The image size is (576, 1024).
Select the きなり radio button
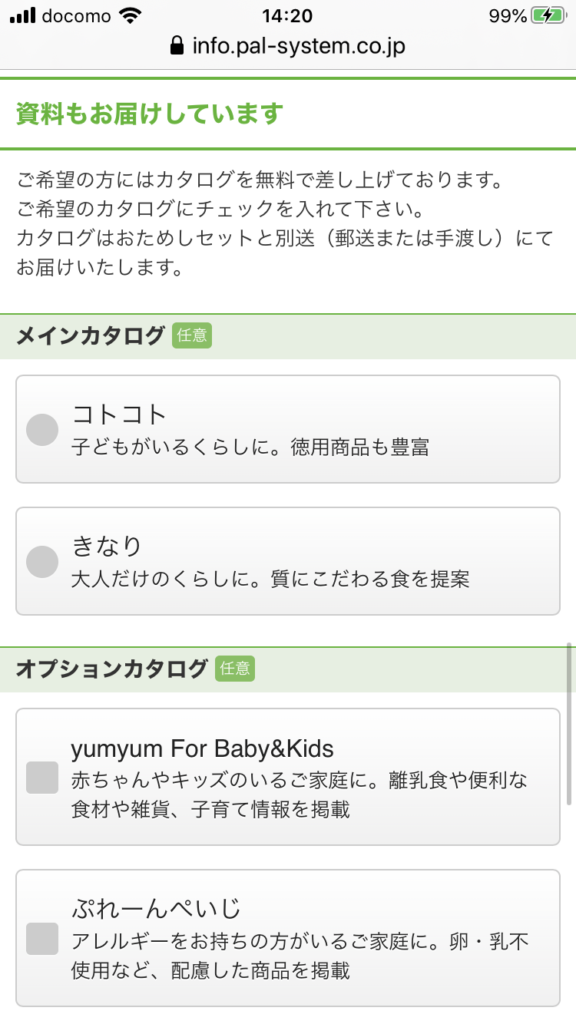42,562
